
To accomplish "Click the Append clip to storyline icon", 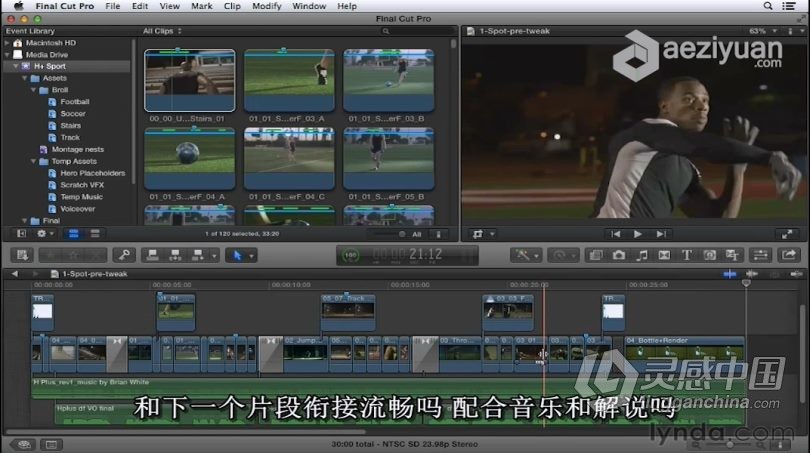I will tap(197, 255).
